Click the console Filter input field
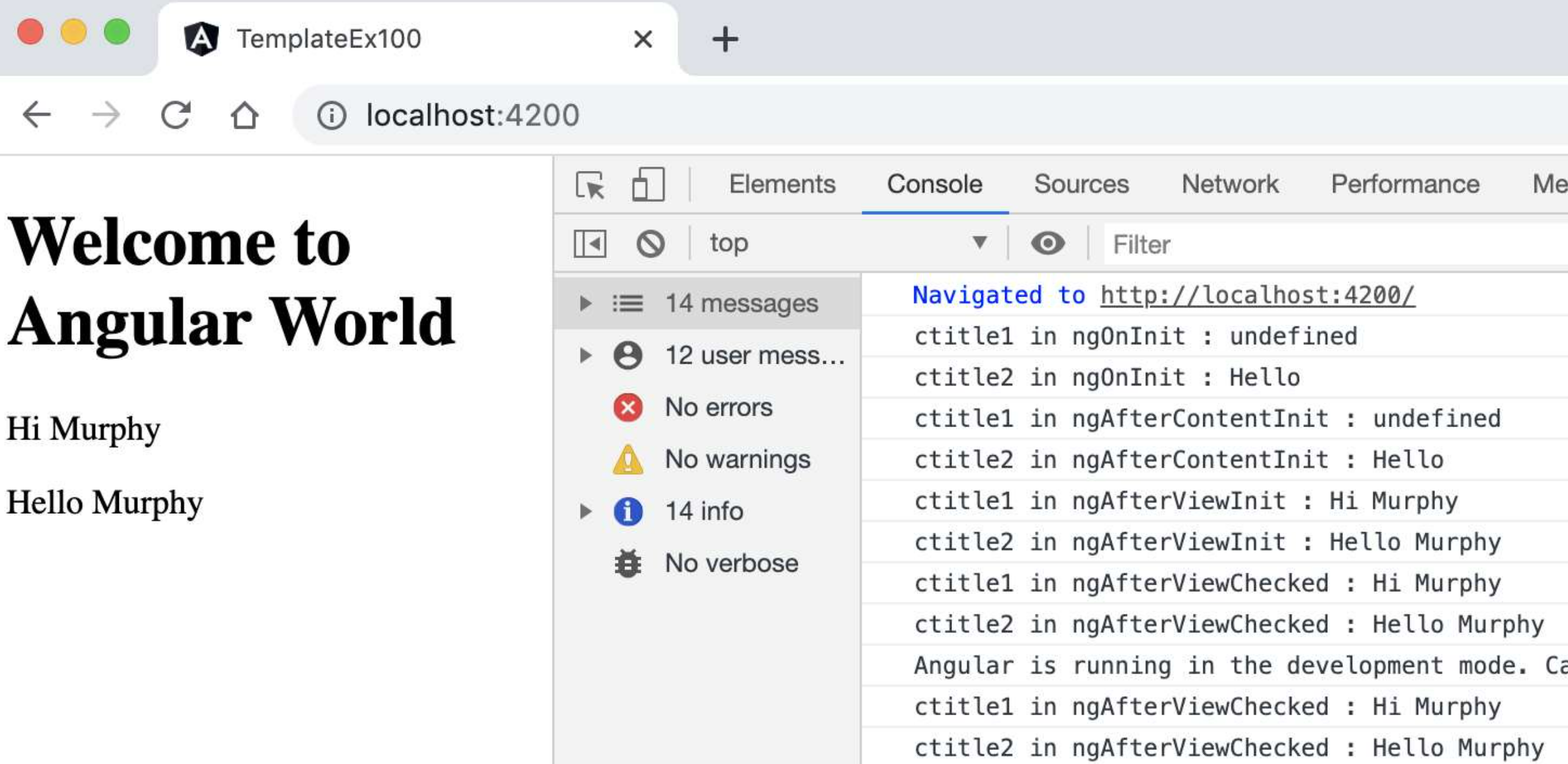Viewport: 1568px width, 764px height. click(1330, 245)
